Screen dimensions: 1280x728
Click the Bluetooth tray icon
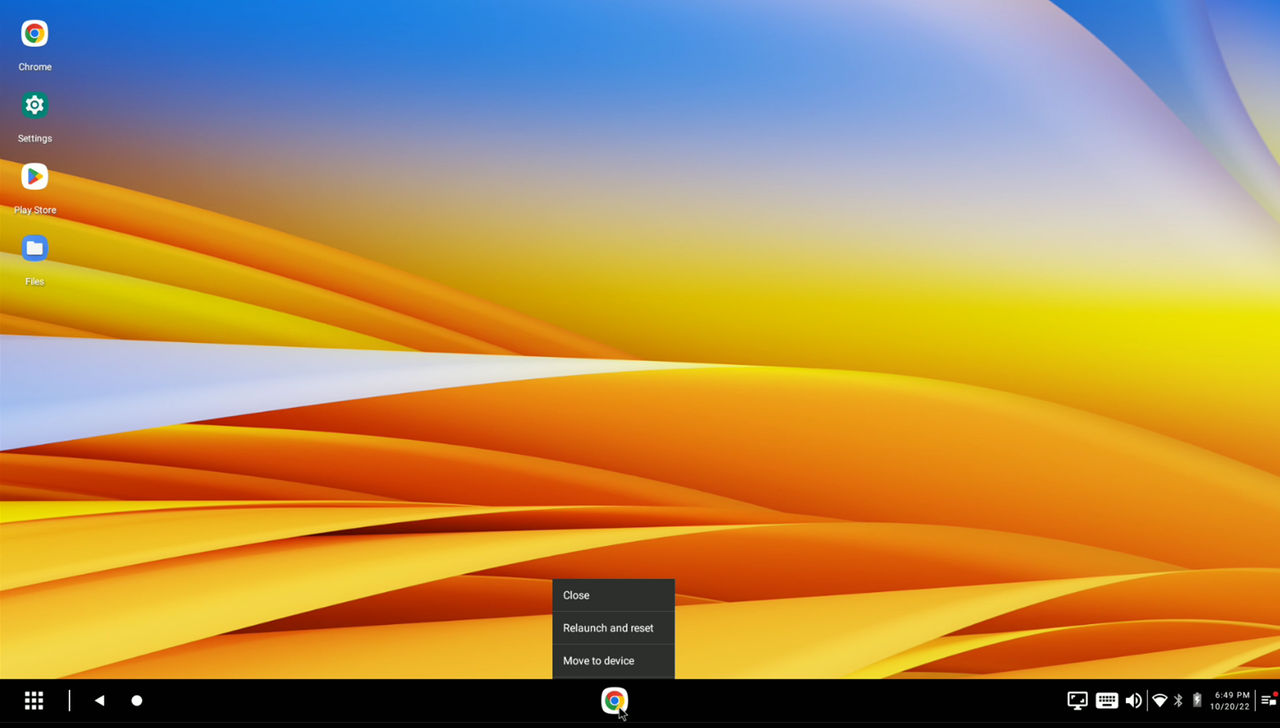coord(1178,701)
